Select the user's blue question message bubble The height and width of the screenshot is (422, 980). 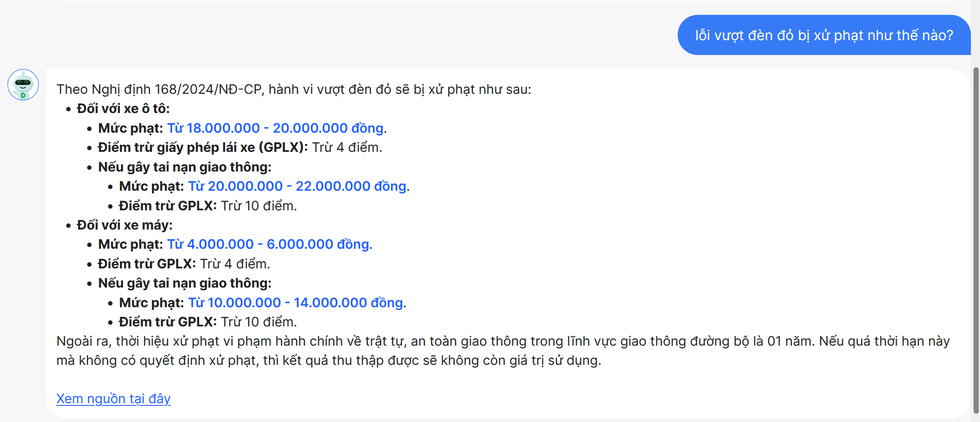coord(824,34)
